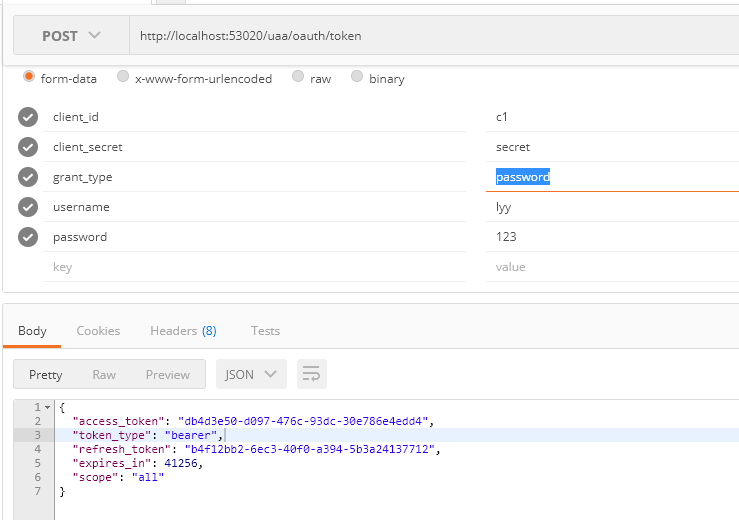Toggle the username row checkmark
Image resolution: width=739 pixels, height=520 pixels.
coord(28,207)
